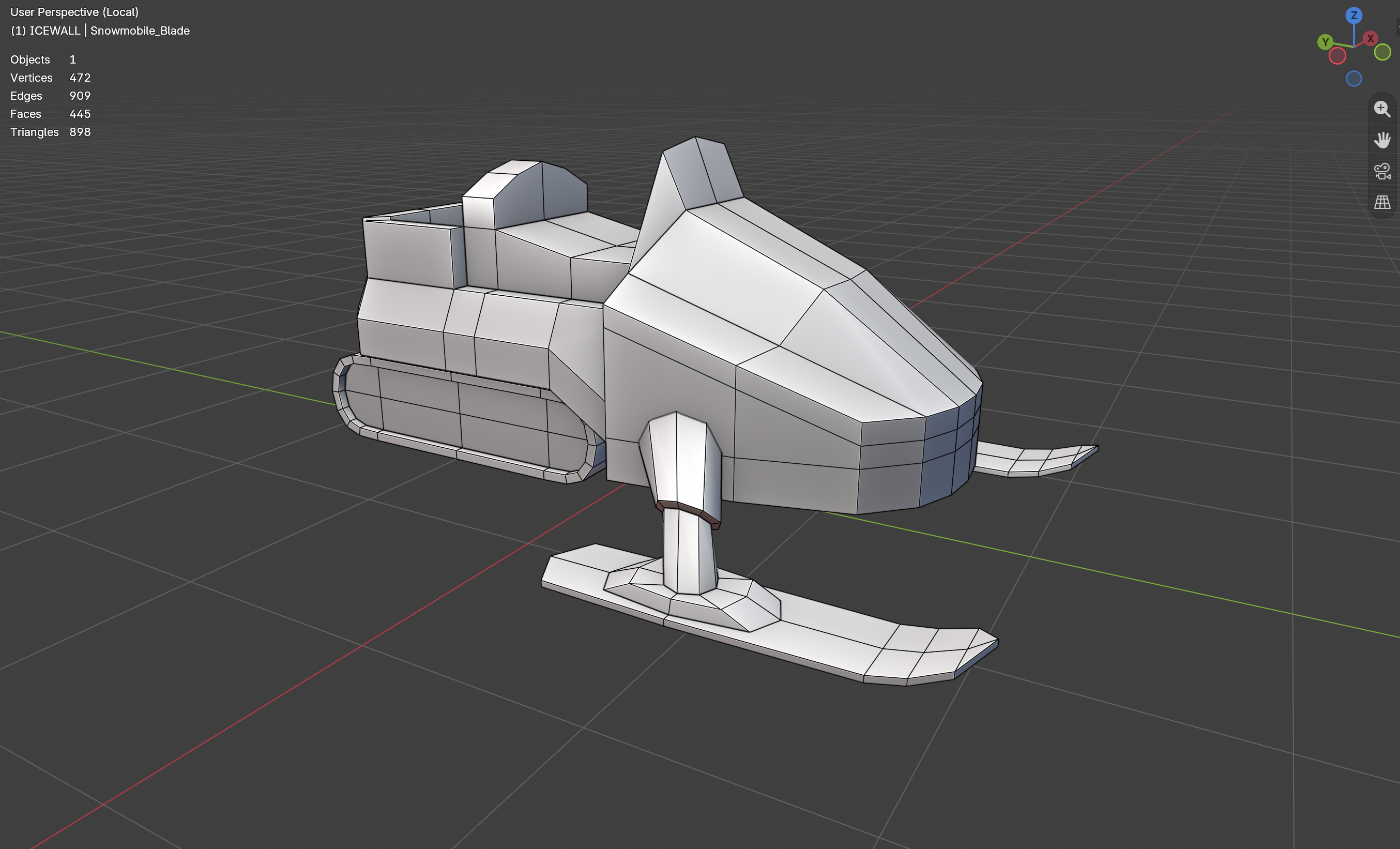This screenshot has width=1400, height=849.
Task: Click the negative Z blue circle on gizmo
Action: coord(1354,79)
